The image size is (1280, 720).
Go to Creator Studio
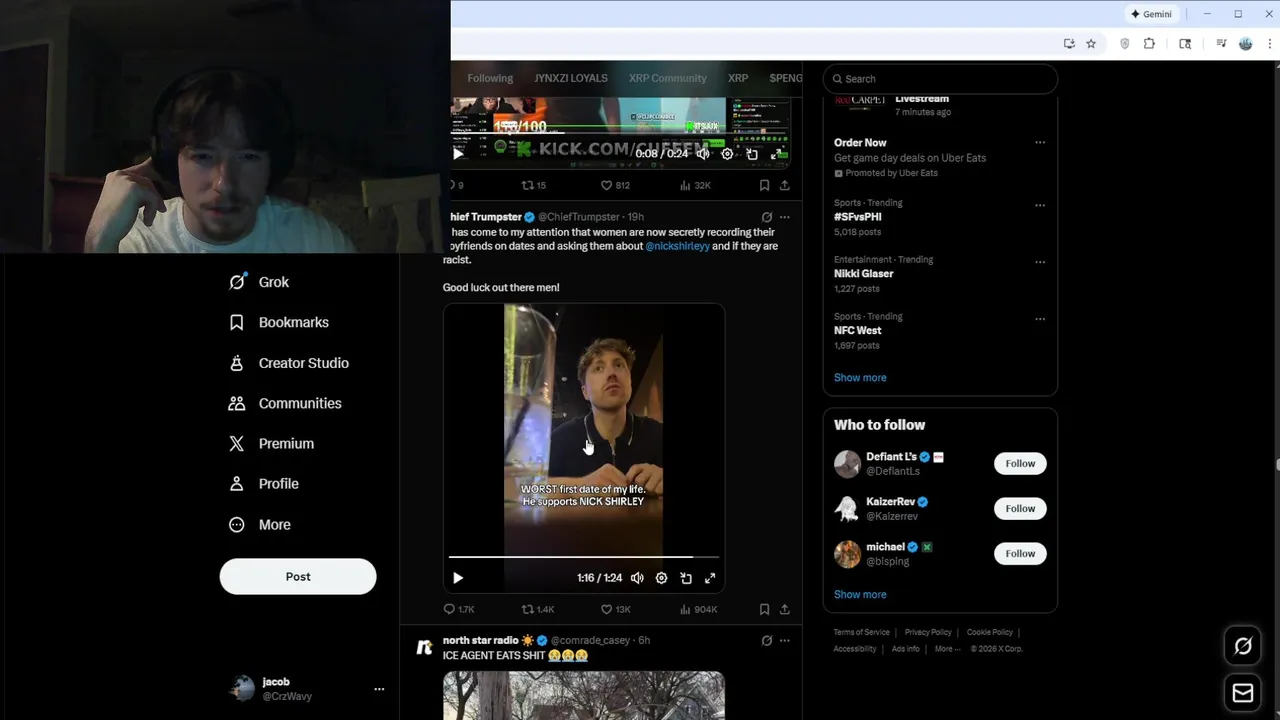[x=289, y=363]
